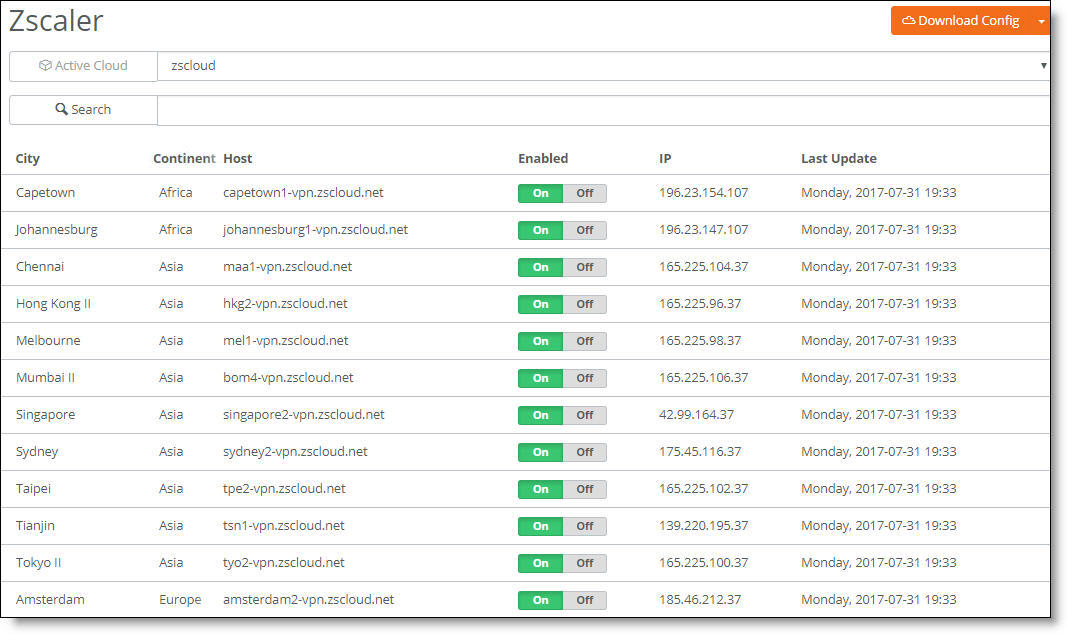Viewport: 1067px width, 634px height.
Task: Select host singapore2-vpn.zscloud.net
Action: [x=303, y=414]
